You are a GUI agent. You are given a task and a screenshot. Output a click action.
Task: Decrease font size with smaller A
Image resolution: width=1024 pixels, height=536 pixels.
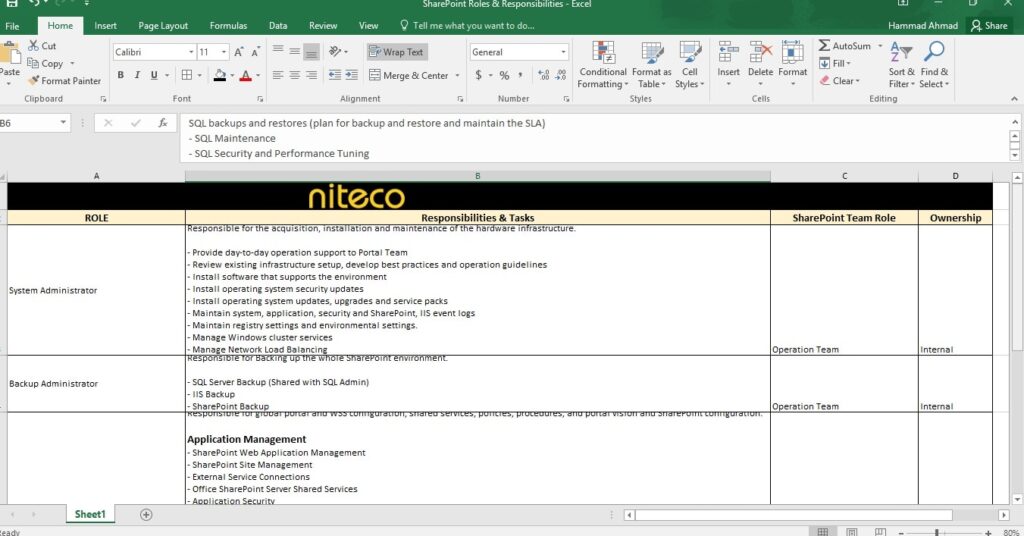(x=255, y=52)
